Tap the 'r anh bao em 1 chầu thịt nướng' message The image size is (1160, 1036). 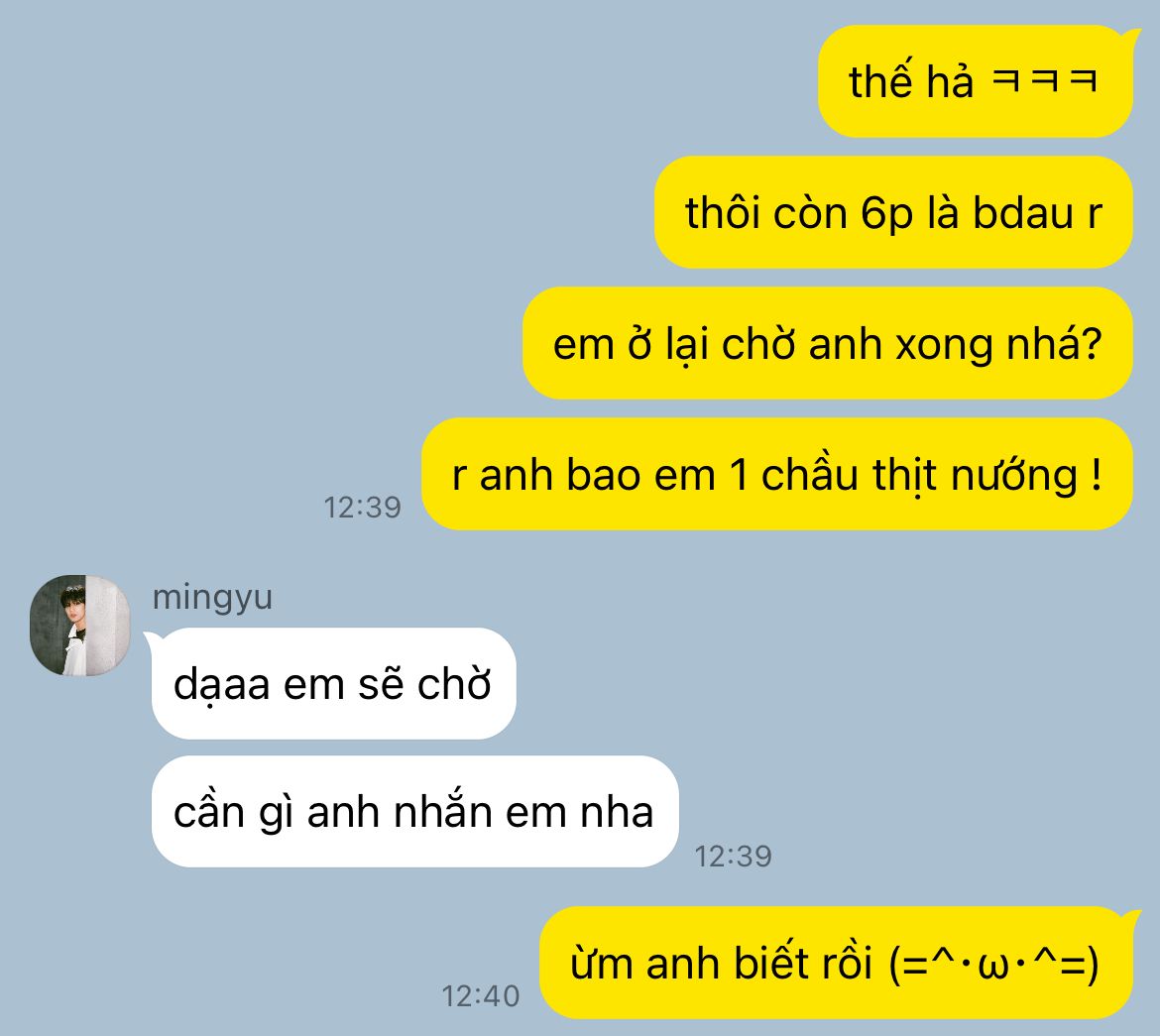coord(776,474)
